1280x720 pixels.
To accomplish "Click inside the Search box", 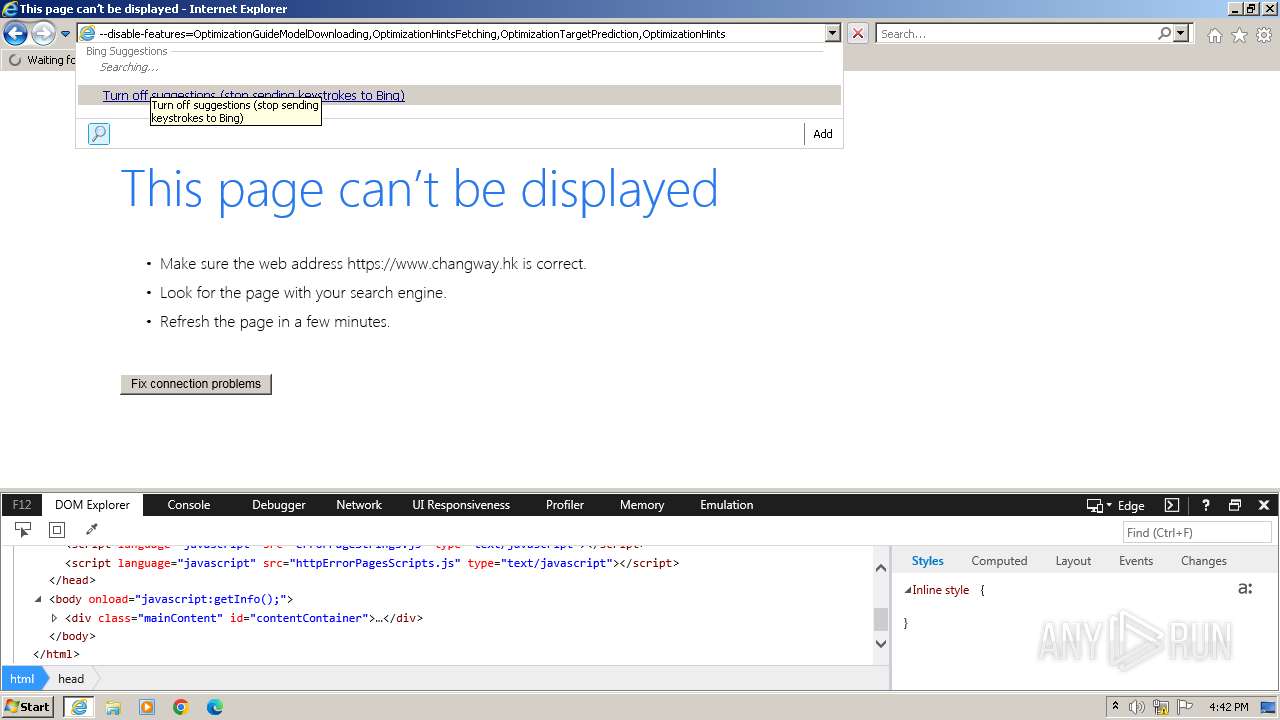I will tap(1015, 34).
